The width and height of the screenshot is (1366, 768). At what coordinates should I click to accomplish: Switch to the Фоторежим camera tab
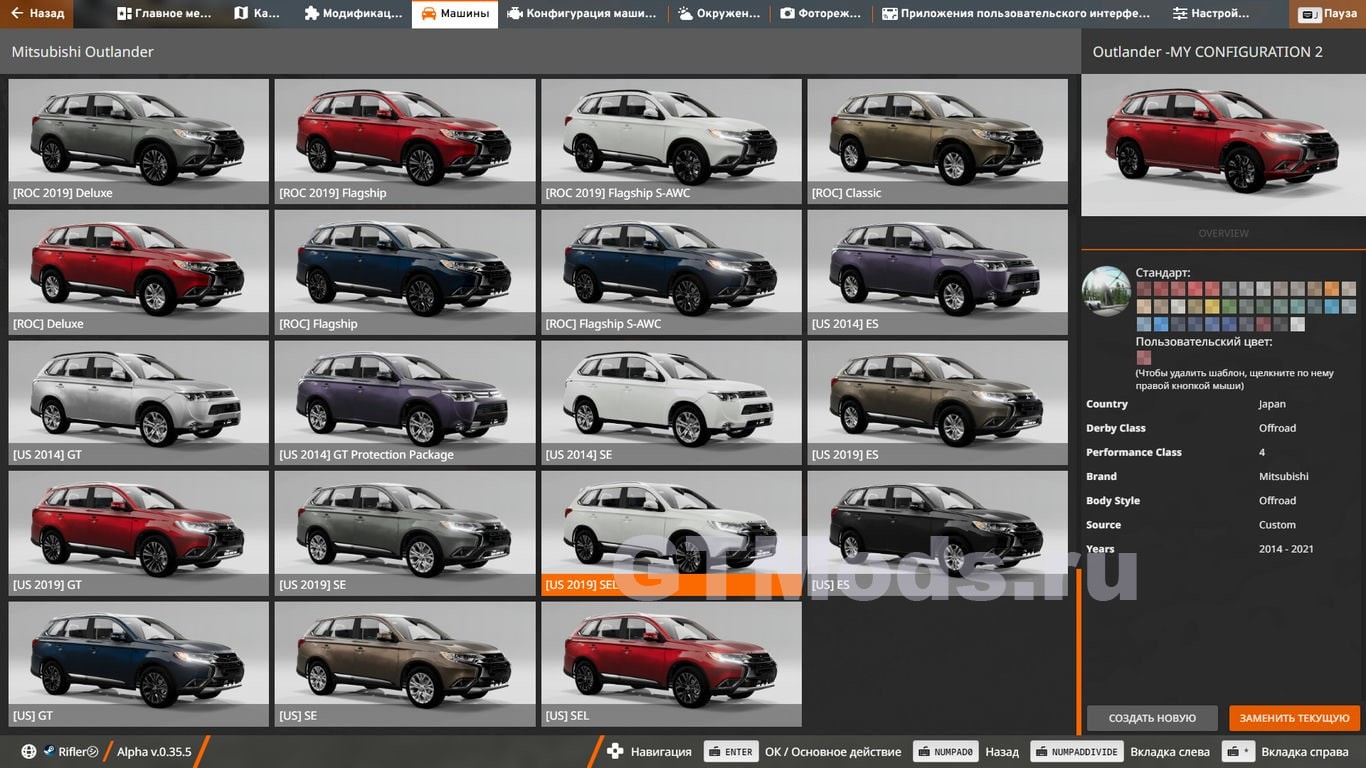[821, 14]
